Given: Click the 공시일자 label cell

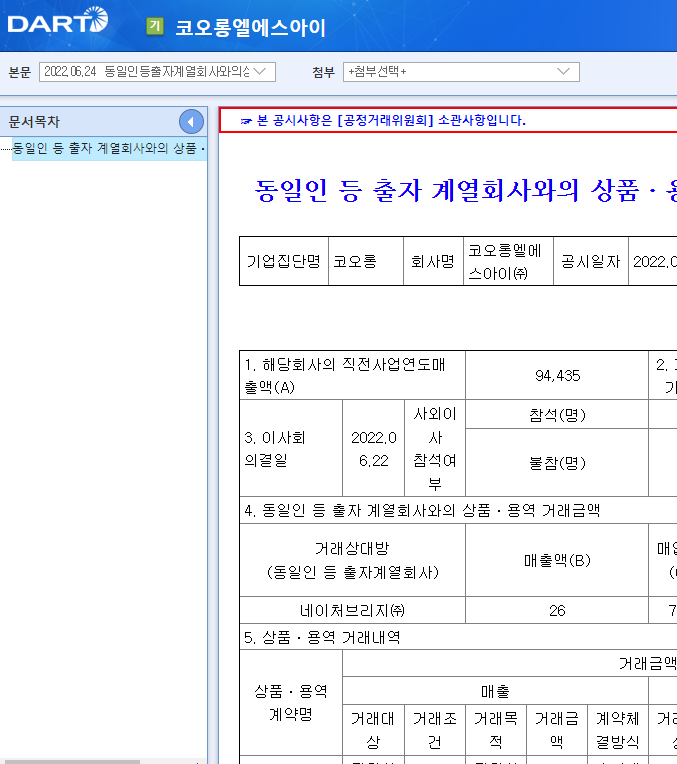Looking at the screenshot, I should tap(591, 261).
